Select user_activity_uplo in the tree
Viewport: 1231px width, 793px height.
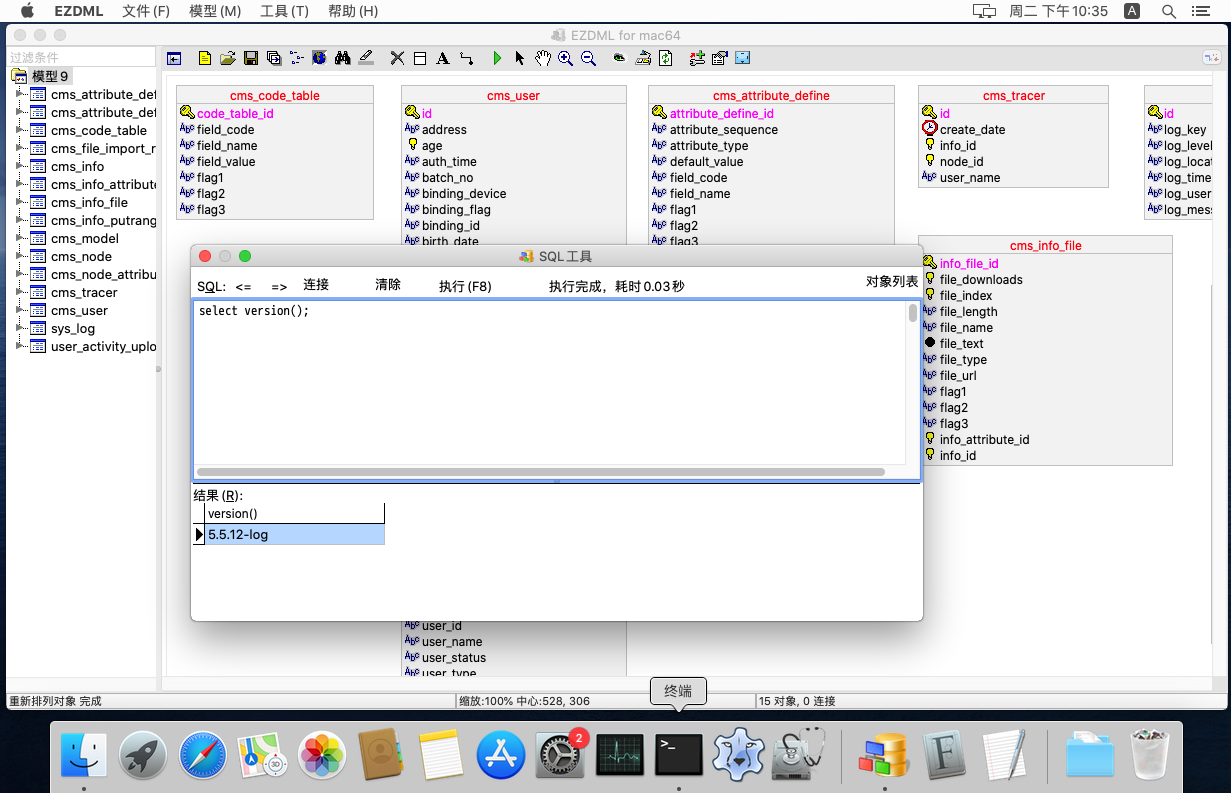pyautogui.click(x=103, y=346)
